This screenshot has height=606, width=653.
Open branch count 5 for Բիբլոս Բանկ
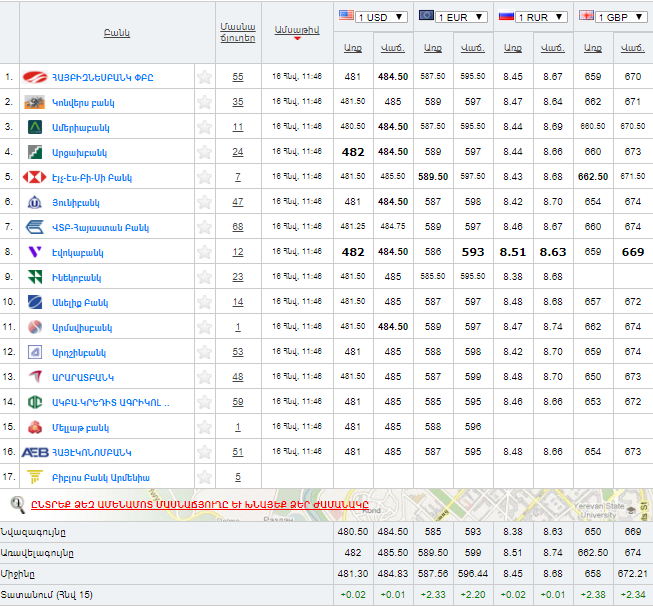pyautogui.click(x=238, y=477)
